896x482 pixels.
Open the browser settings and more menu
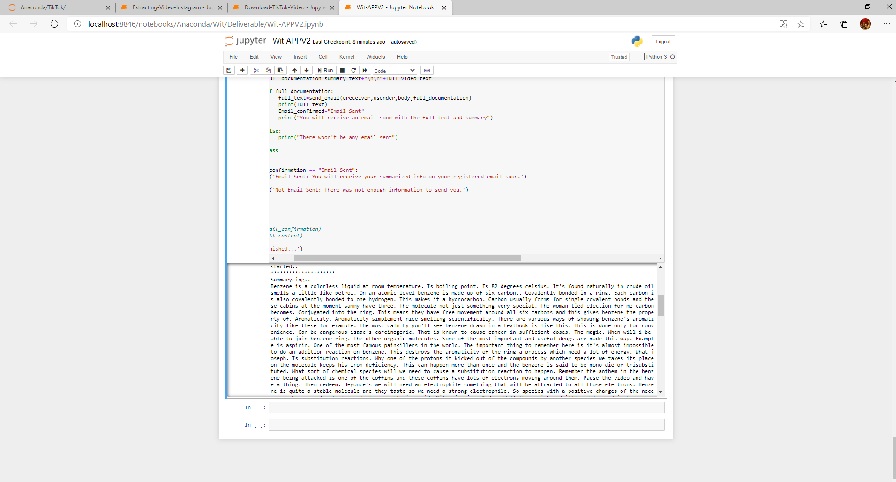(886, 24)
